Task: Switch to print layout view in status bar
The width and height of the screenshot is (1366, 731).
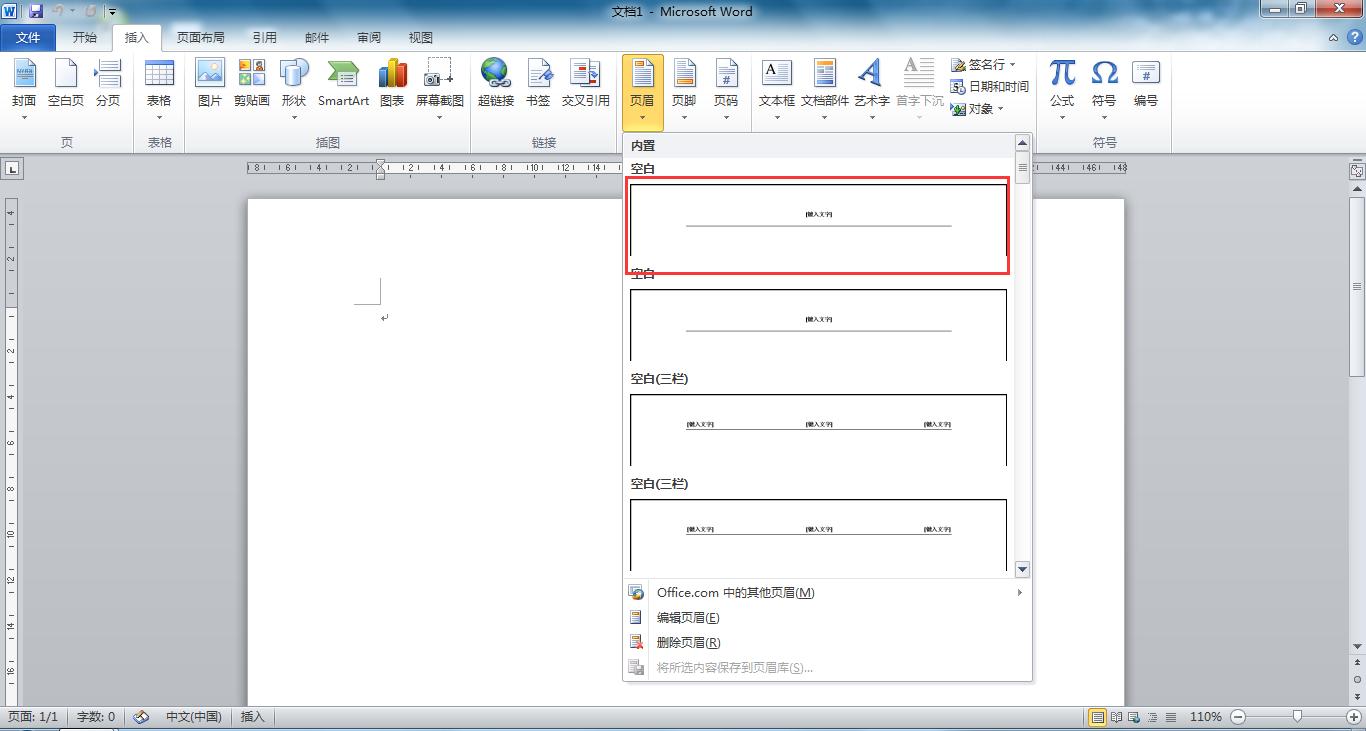Action: [x=1098, y=717]
